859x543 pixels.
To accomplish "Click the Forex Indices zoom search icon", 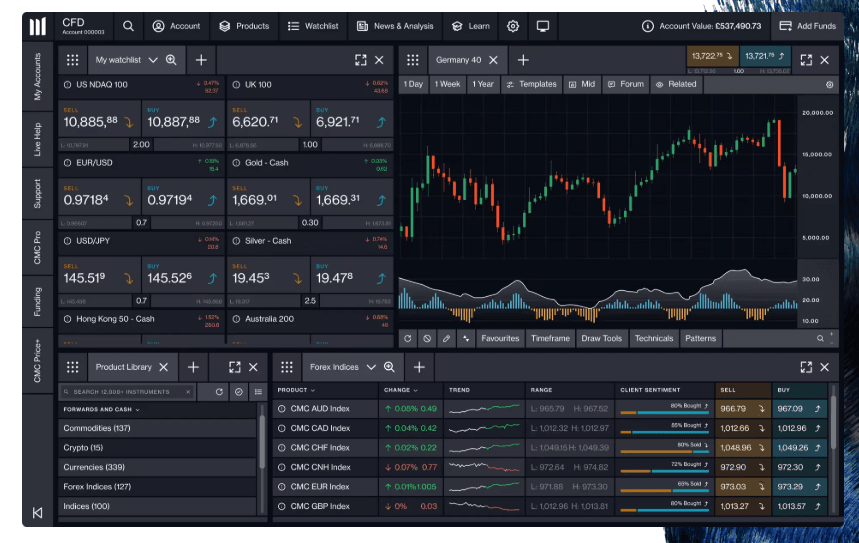I will tap(389, 367).
